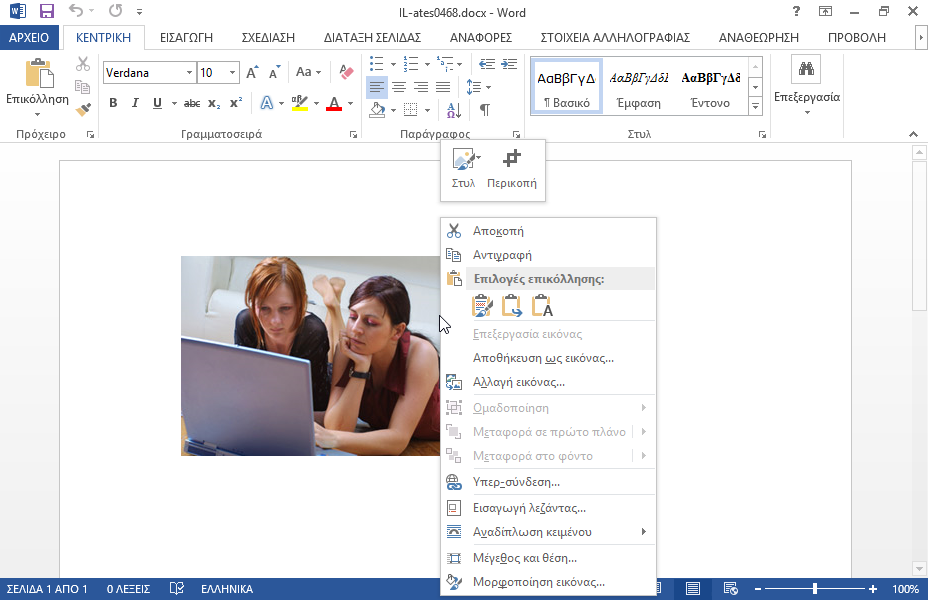
Task: Clear all formatting with eraser icon
Action: pos(346,72)
